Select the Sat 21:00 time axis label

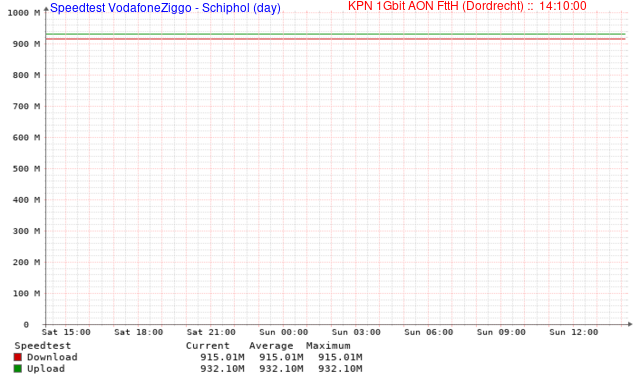tap(211, 332)
